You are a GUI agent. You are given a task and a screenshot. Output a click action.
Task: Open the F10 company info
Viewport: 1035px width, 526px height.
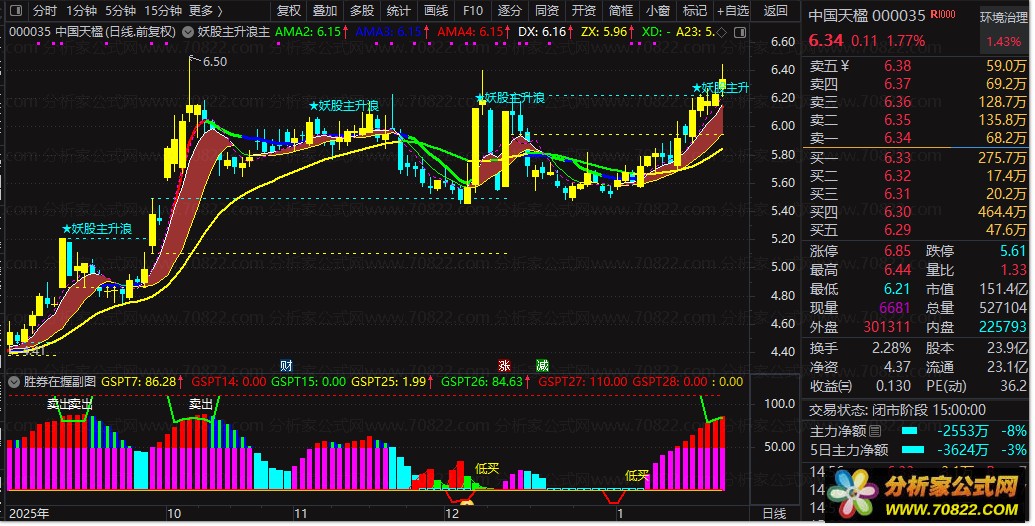[x=473, y=11]
